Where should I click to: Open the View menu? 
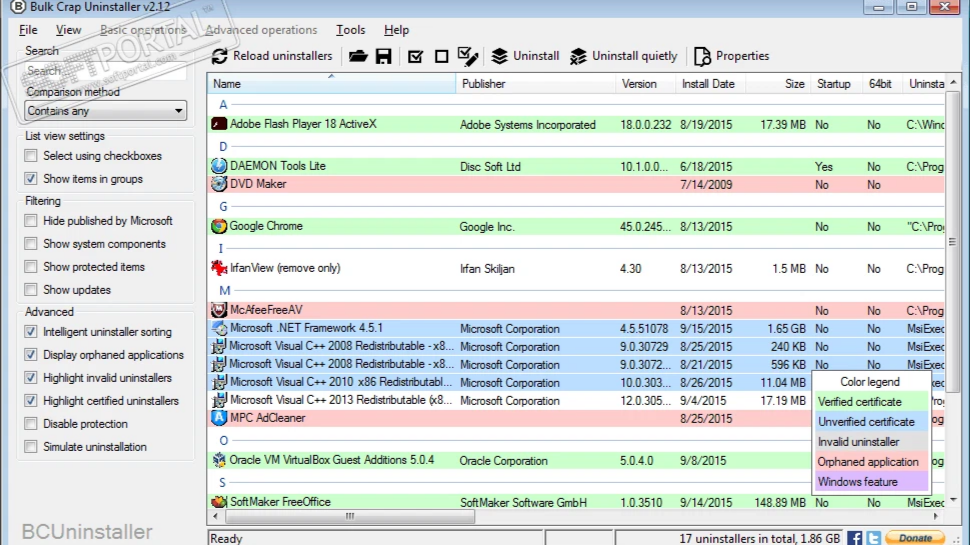pos(68,30)
